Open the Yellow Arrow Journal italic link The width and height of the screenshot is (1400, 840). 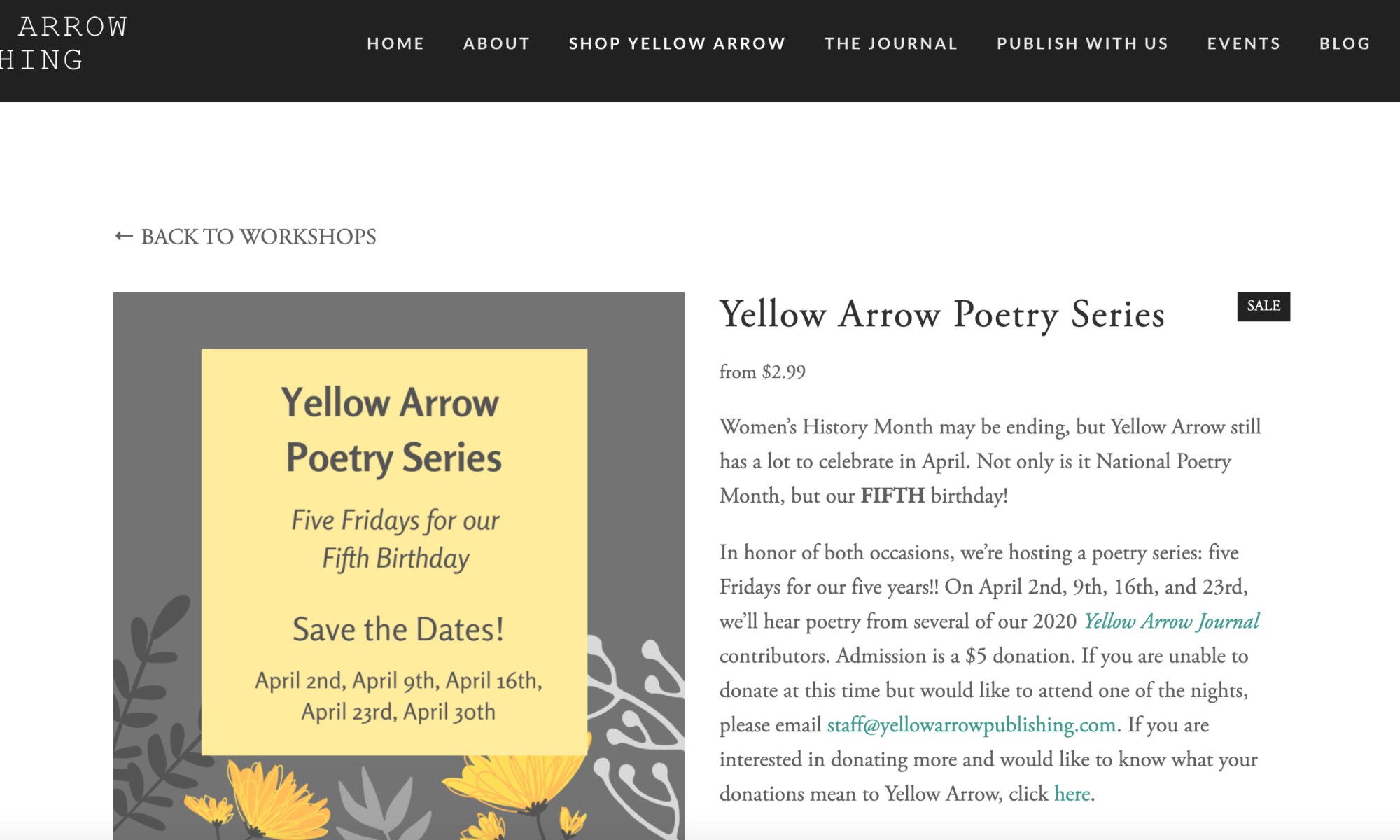(x=1171, y=622)
